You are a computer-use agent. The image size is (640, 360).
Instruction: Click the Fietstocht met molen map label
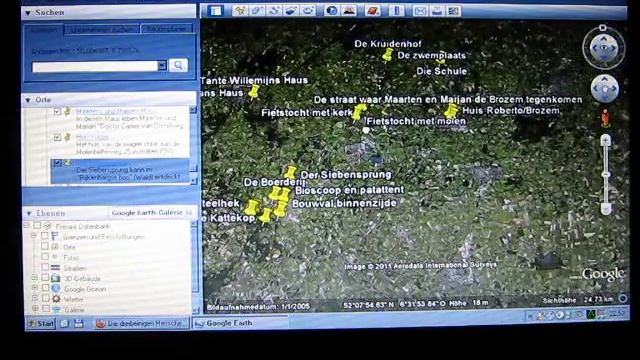pos(416,121)
